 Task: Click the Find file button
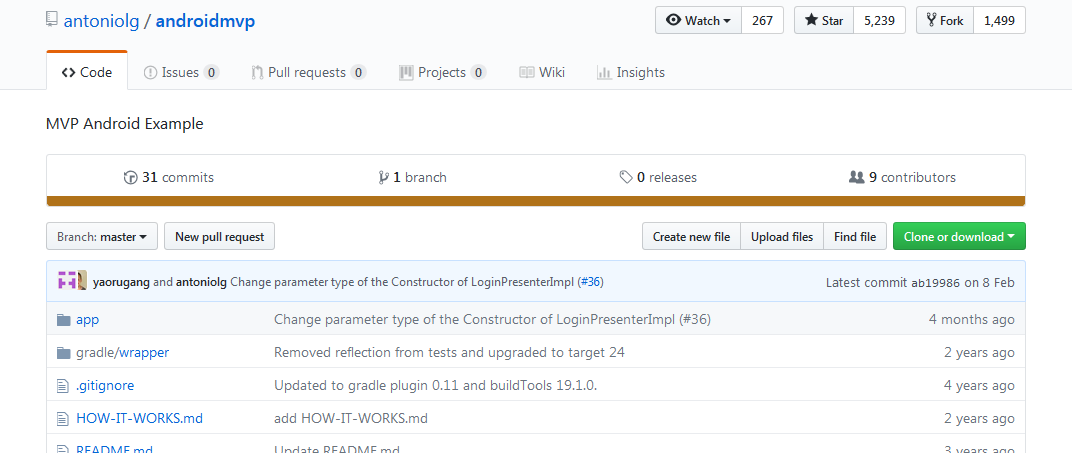click(x=855, y=236)
